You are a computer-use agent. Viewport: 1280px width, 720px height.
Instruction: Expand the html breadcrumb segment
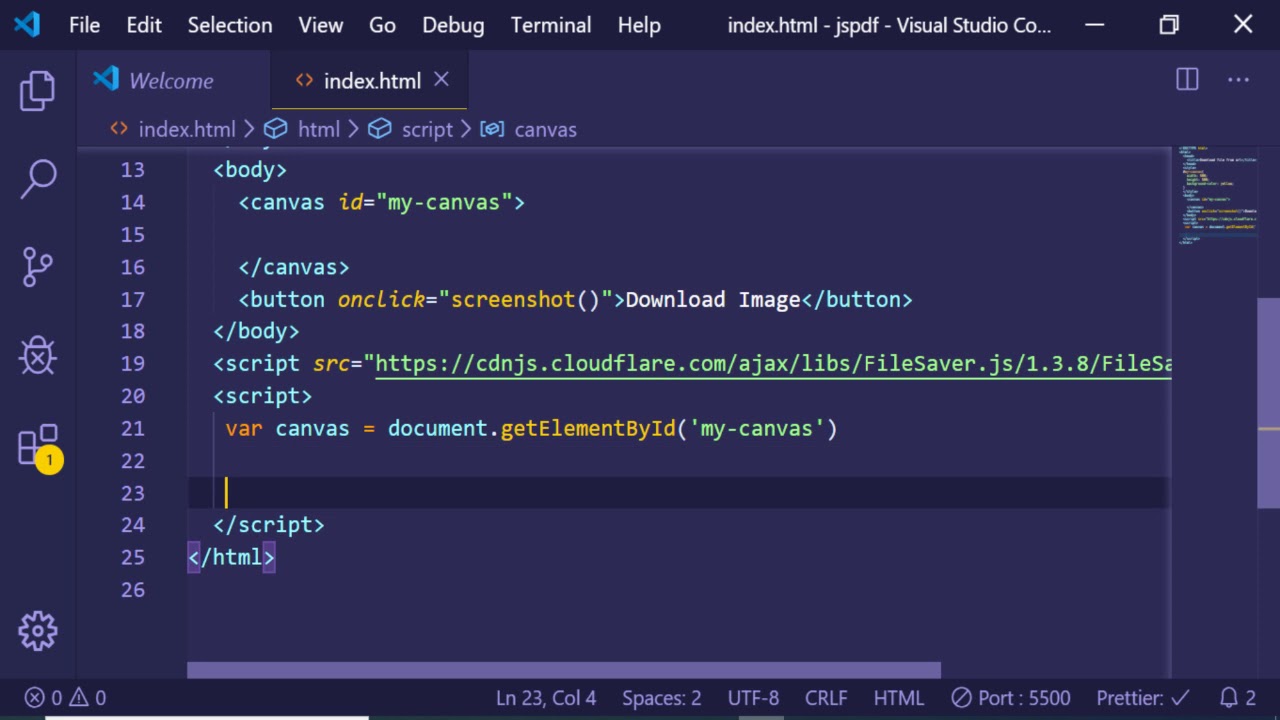coord(318,129)
